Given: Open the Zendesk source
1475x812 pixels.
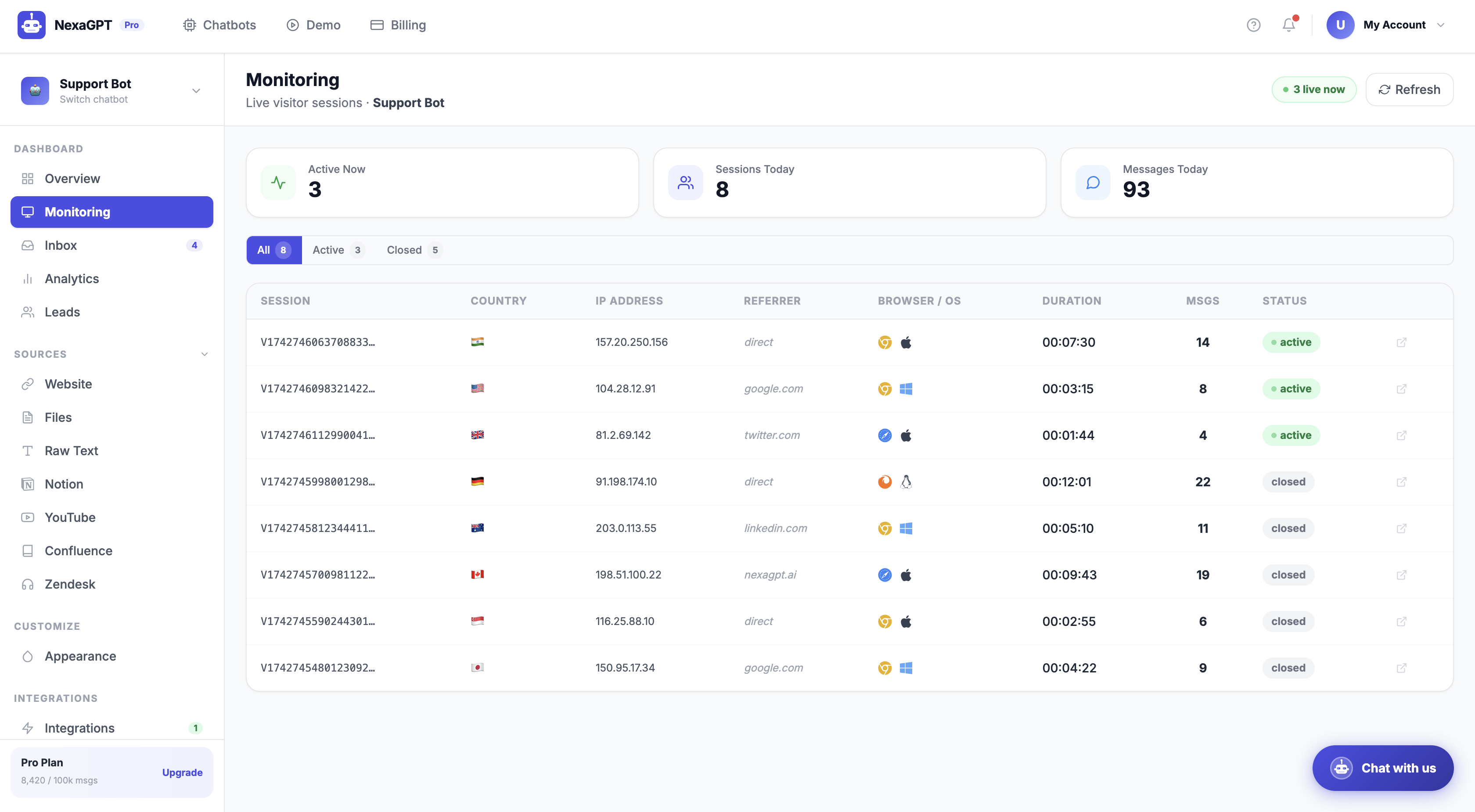Looking at the screenshot, I should tap(112, 584).
